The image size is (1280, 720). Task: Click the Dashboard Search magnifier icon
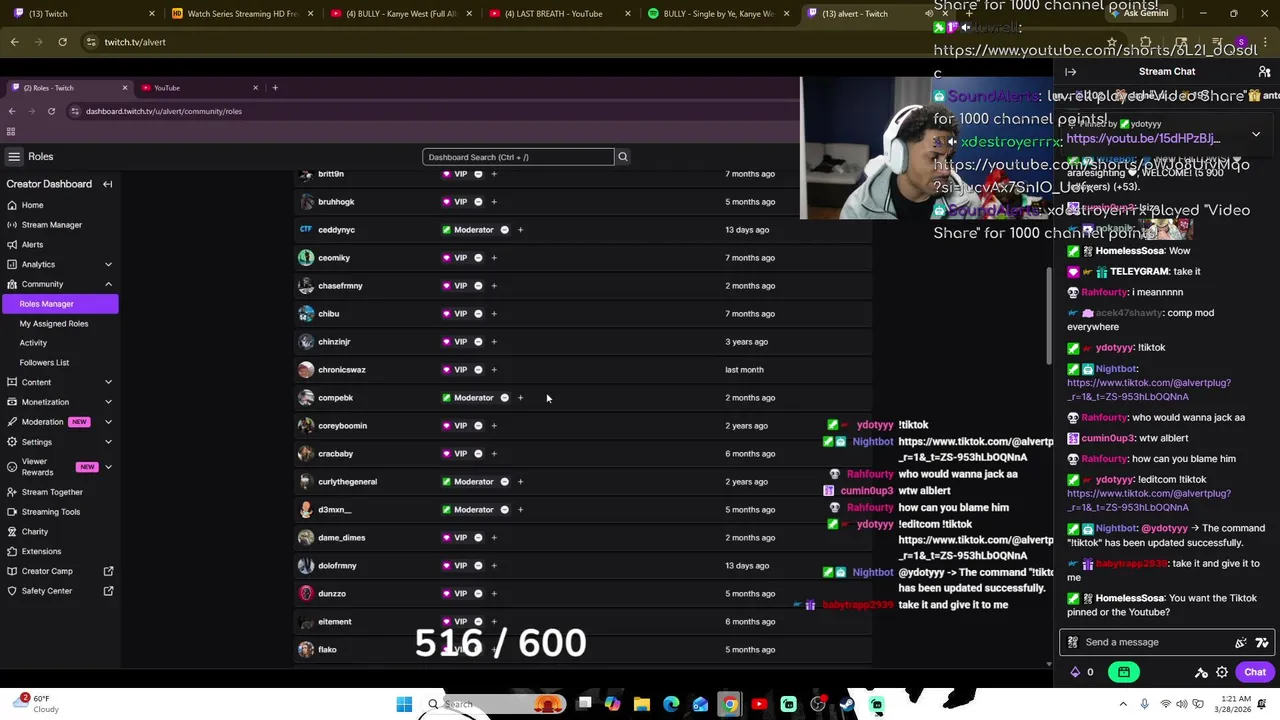(x=622, y=157)
